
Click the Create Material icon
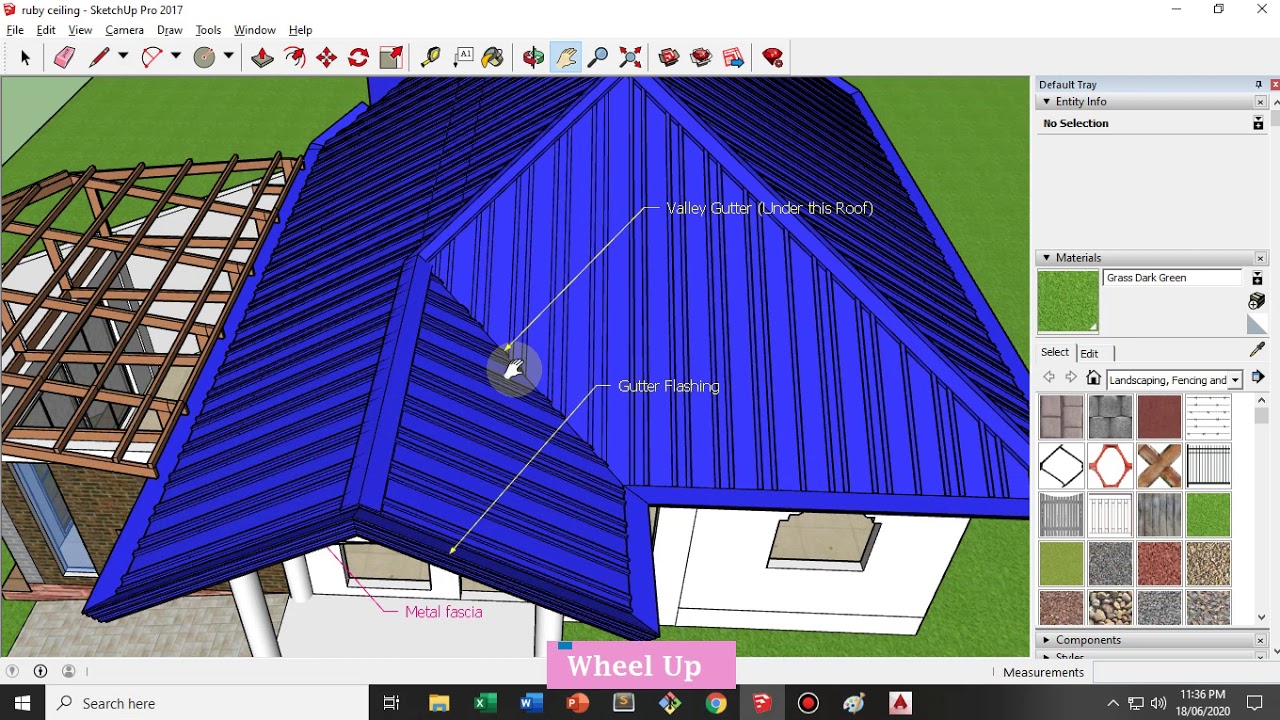[x=1257, y=301]
